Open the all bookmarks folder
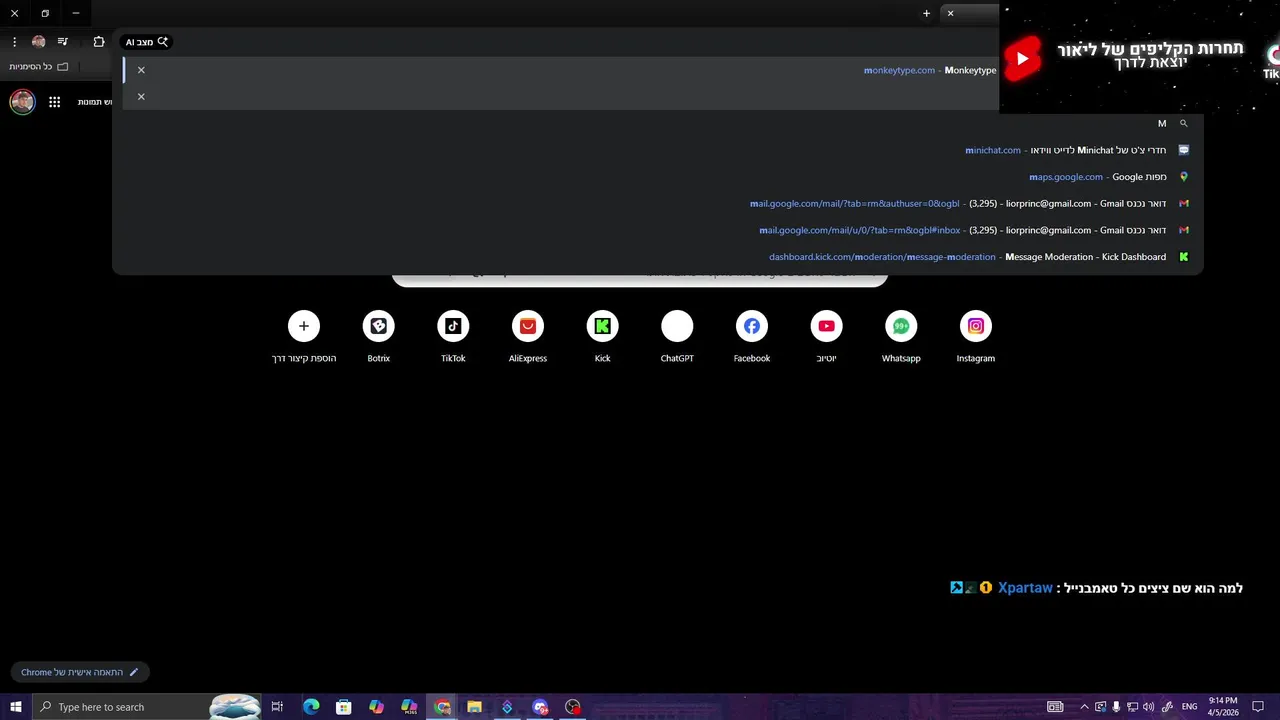This screenshot has width=1280, height=720. click(x=38, y=66)
